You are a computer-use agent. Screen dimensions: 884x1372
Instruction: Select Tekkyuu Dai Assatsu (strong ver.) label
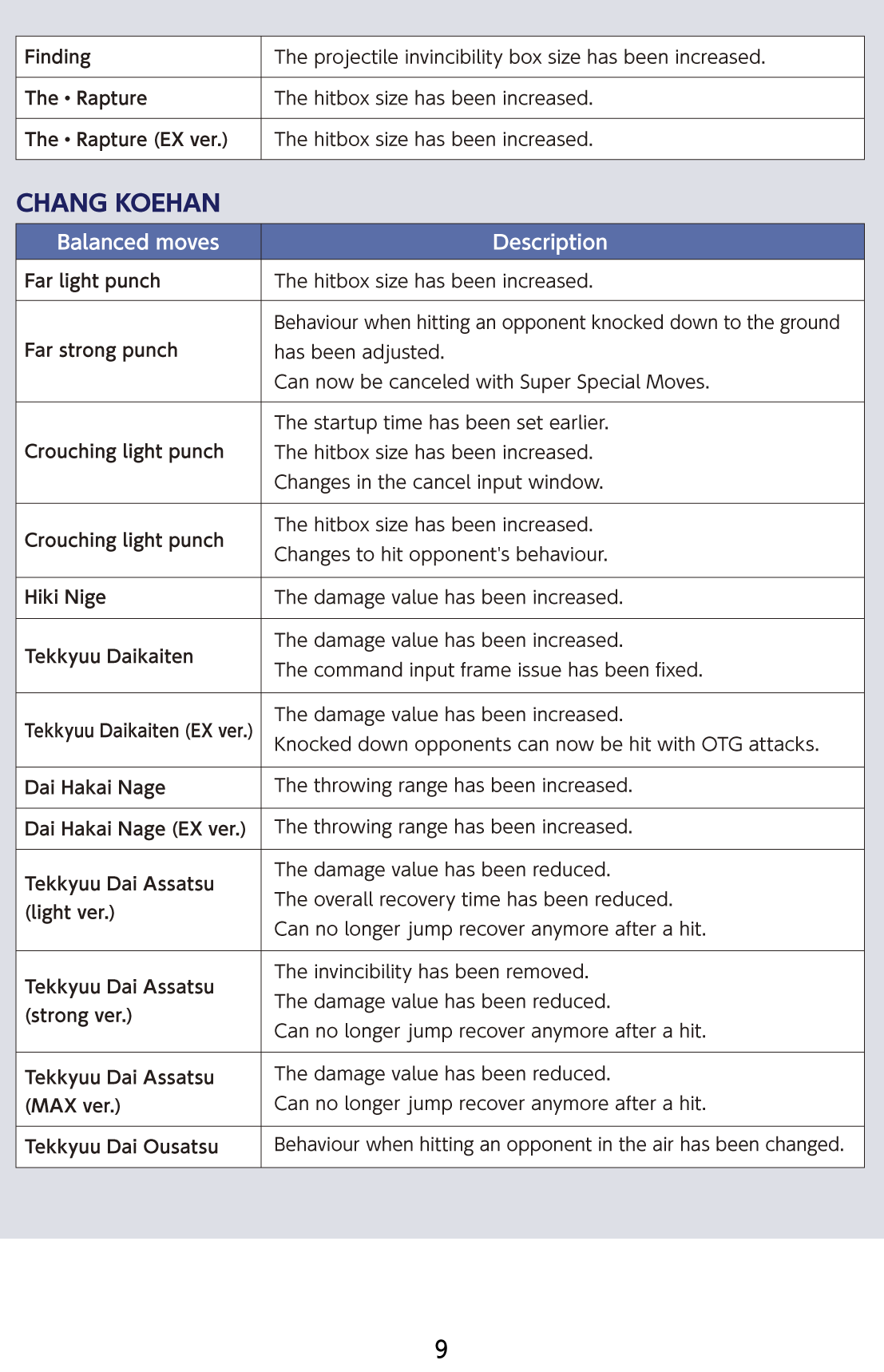(x=119, y=1001)
